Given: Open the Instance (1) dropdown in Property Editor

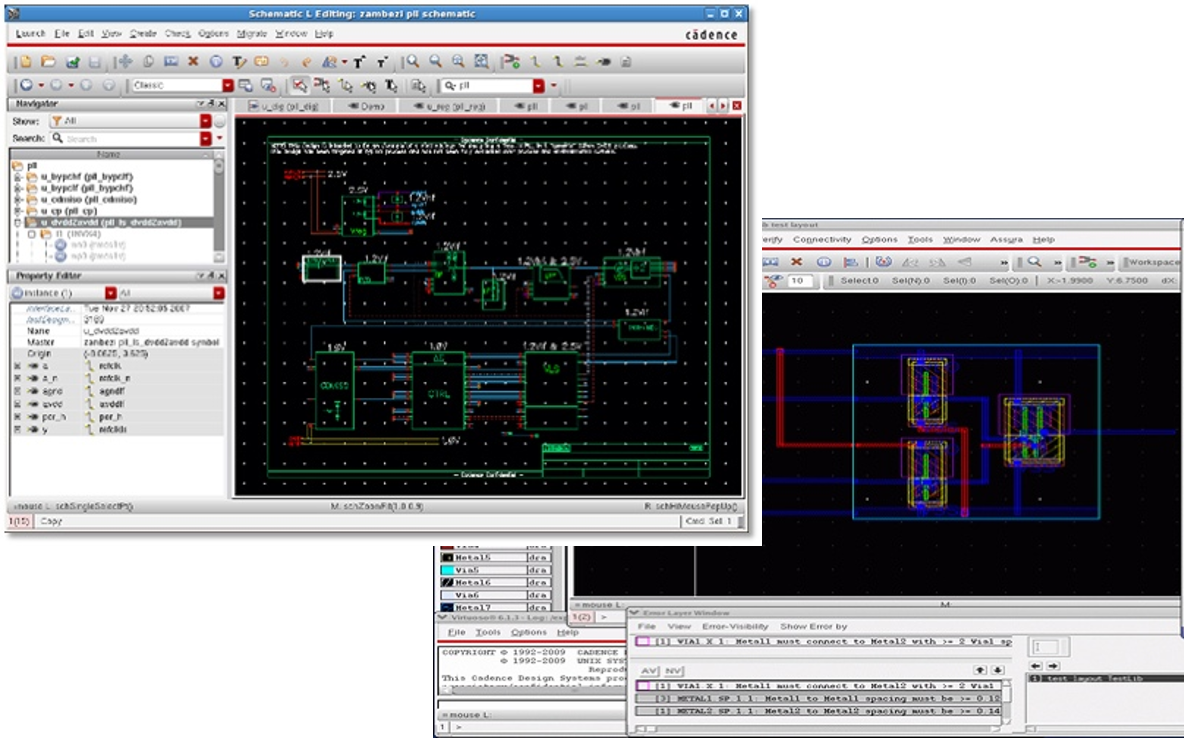Looking at the screenshot, I should tap(110, 293).
